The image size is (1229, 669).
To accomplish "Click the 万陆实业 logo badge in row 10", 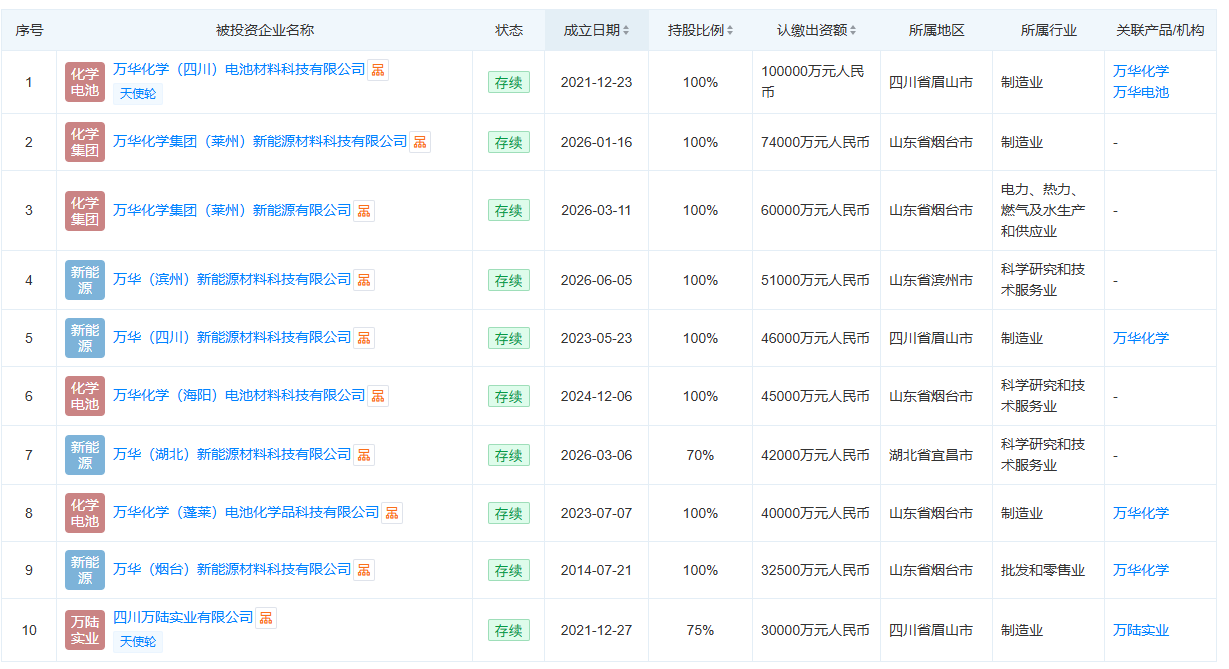I will click(x=85, y=630).
